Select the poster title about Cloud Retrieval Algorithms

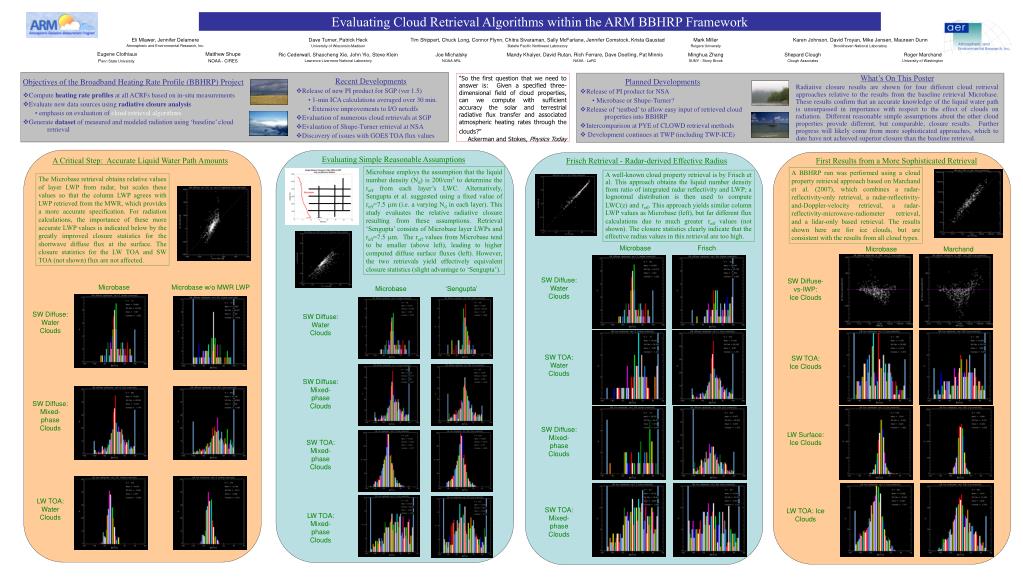(540, 22)
